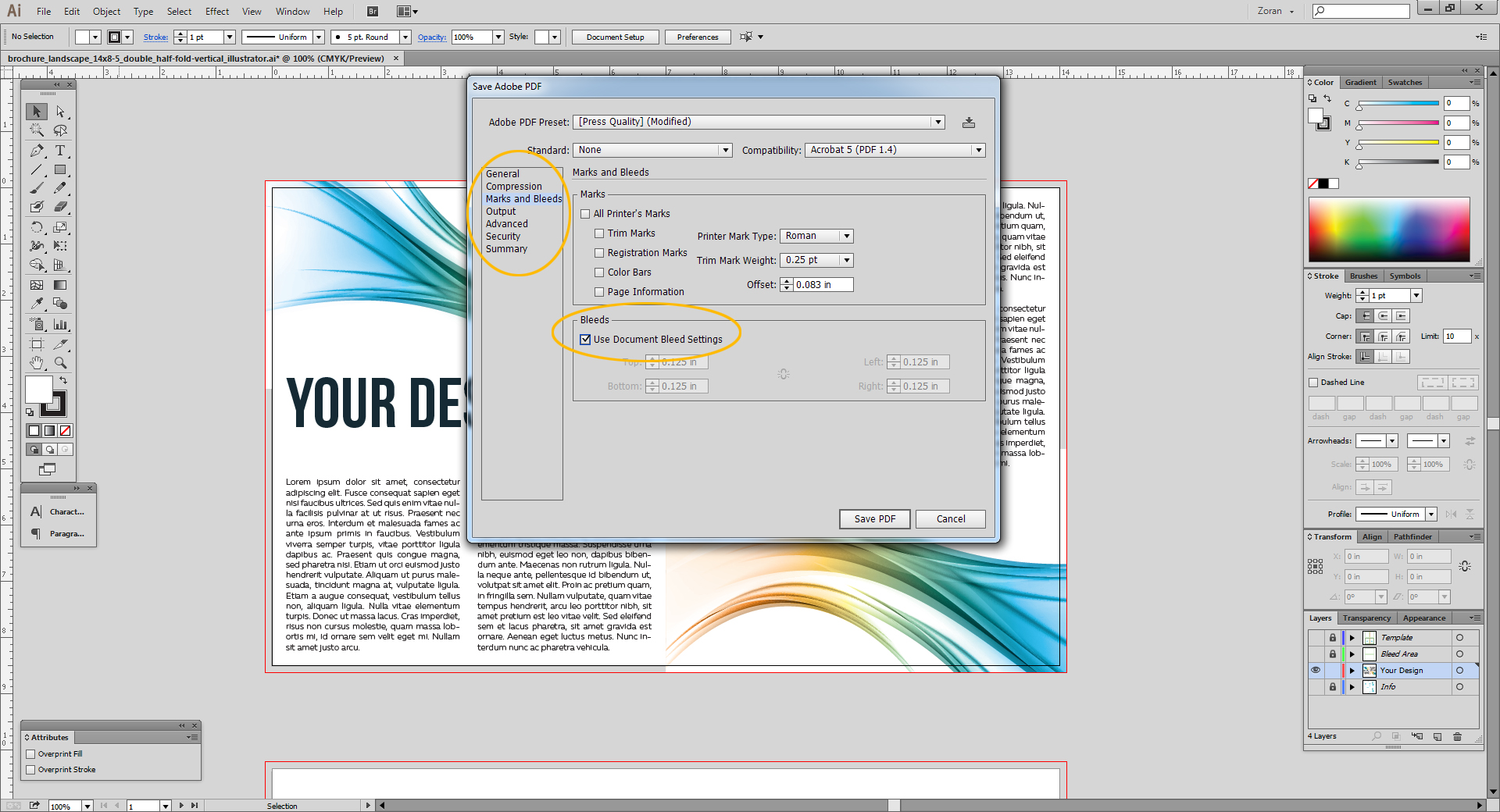The height and width of the screenshot is (812, 1500).
Task: Select the Type tool
Action: pos(60,150)
